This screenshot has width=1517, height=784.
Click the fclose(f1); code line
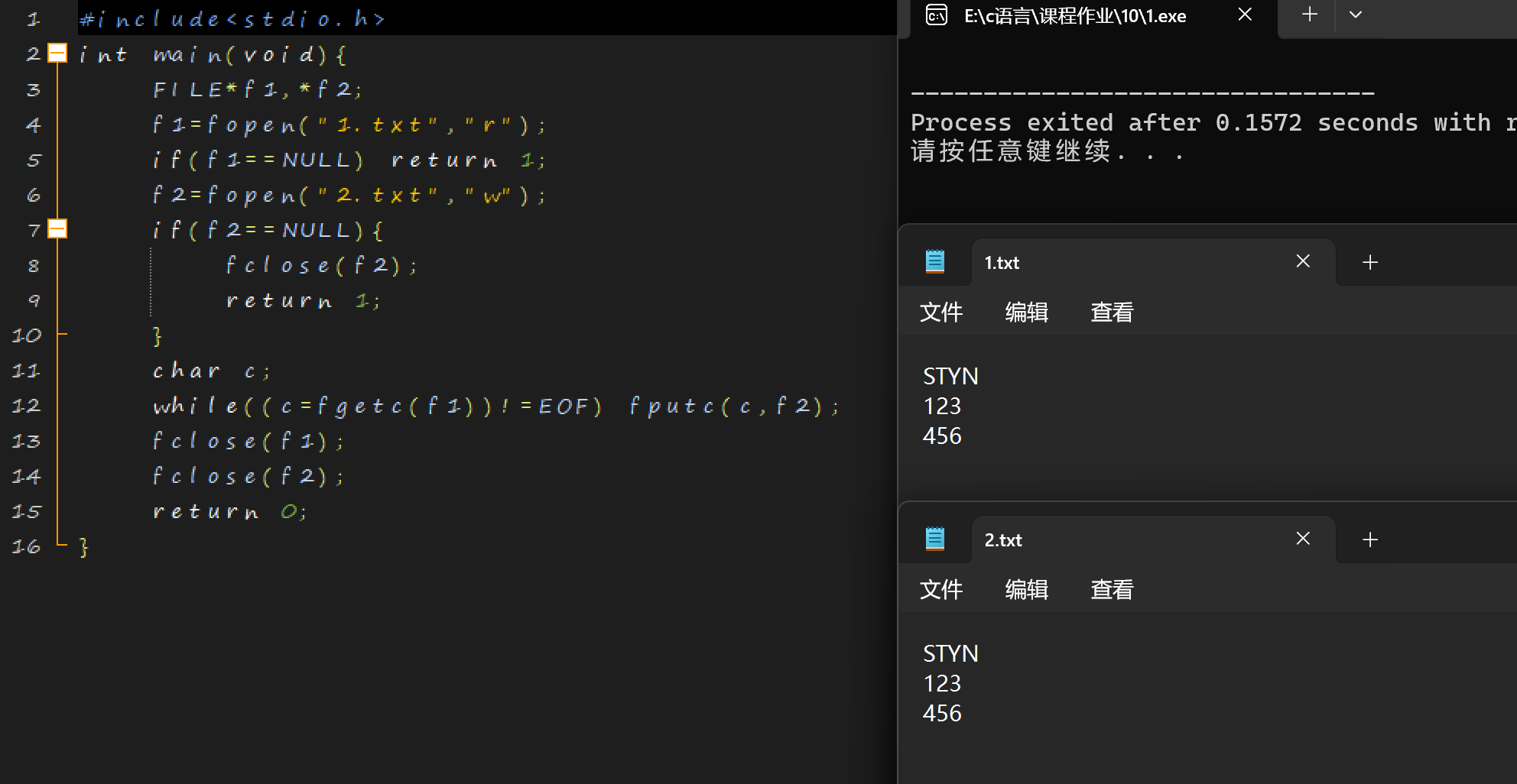pyautogui.click(x=249, y=441)
